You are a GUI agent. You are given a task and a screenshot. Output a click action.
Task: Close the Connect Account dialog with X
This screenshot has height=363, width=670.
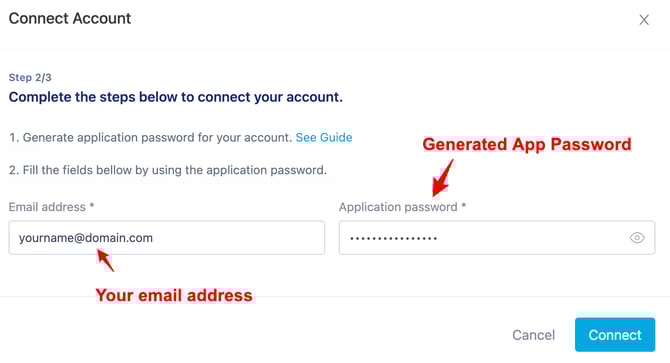pos(644,20)
